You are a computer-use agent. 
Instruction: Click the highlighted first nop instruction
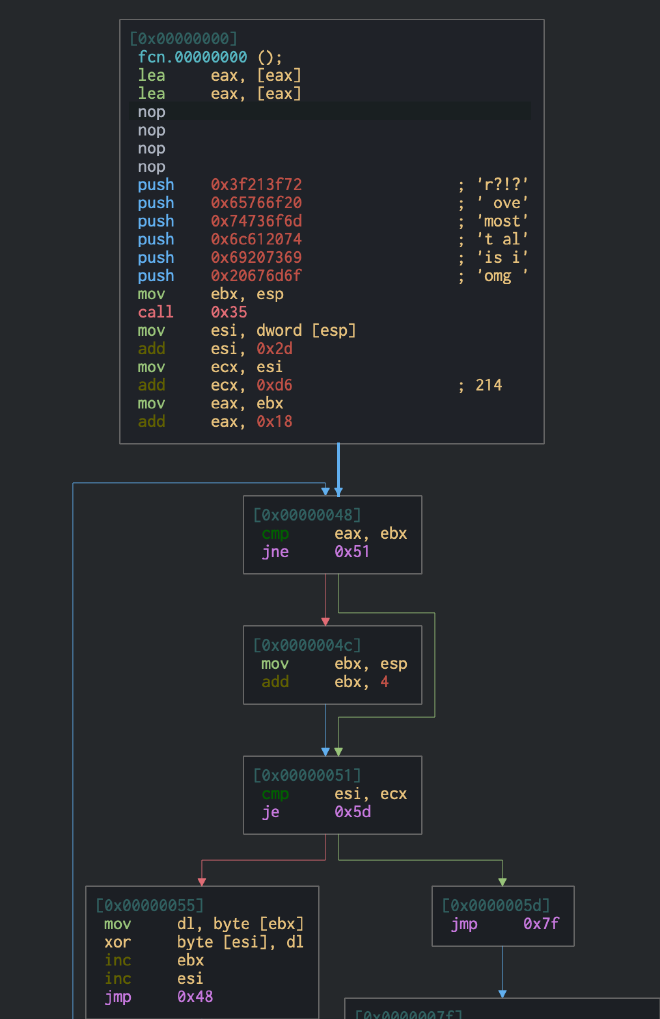click(x=152, y=112)
